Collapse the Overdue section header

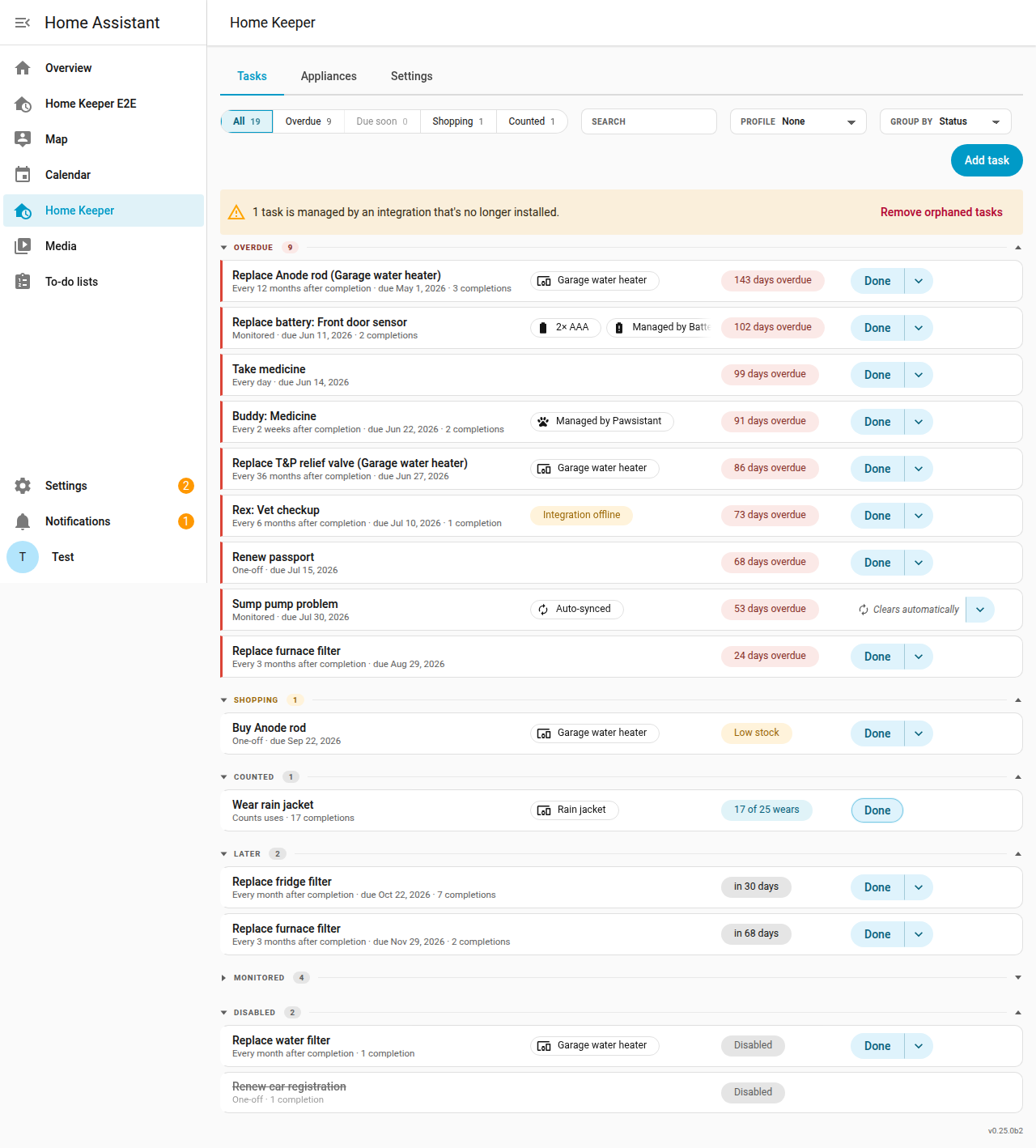622,248
